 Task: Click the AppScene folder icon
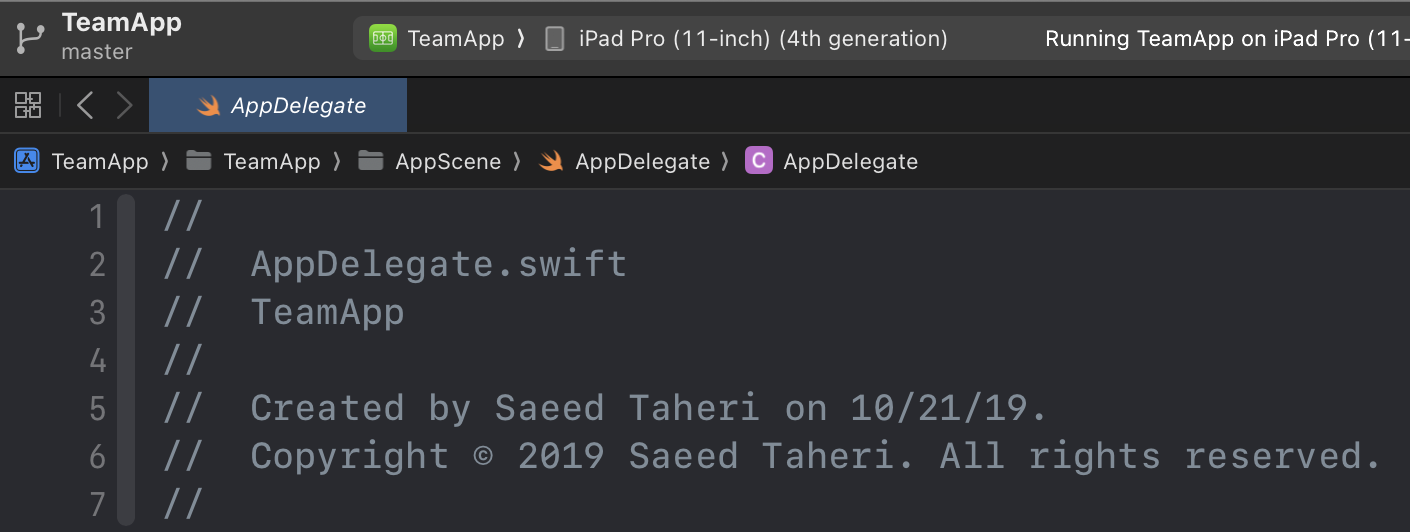(371, 161)
